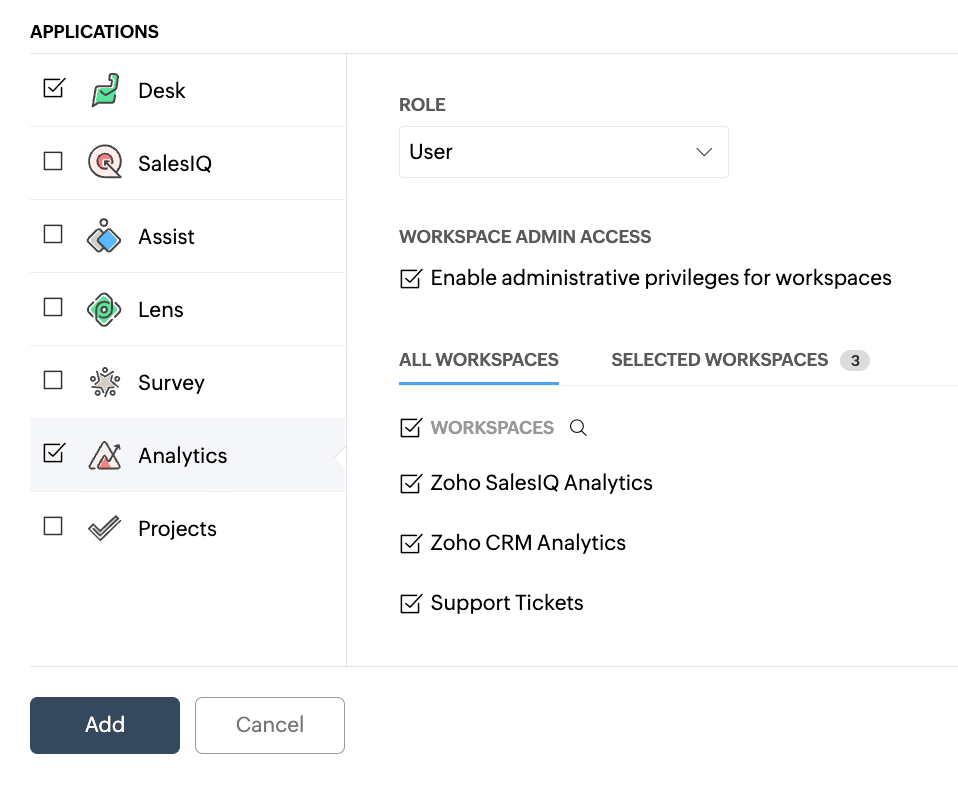Deselect the Support Tickets workspace
Image resolution: width=958 pixels, height=786 pixels.
(410, 604)
